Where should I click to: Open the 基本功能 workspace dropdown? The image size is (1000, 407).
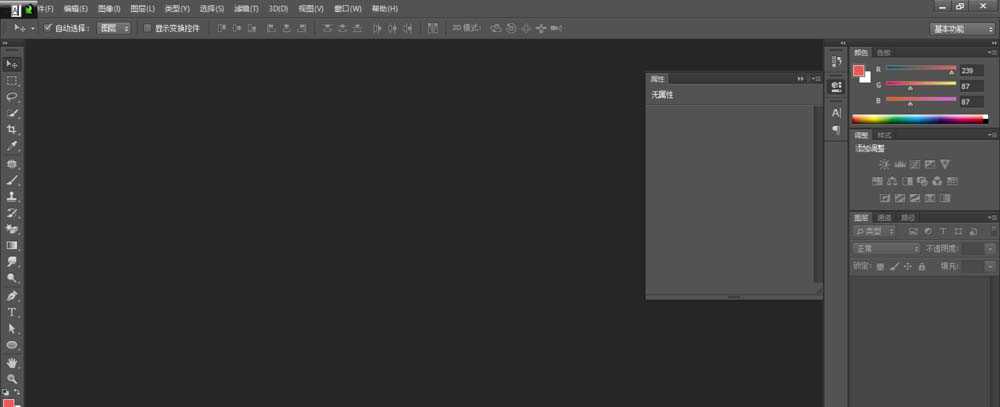(962, 29)
